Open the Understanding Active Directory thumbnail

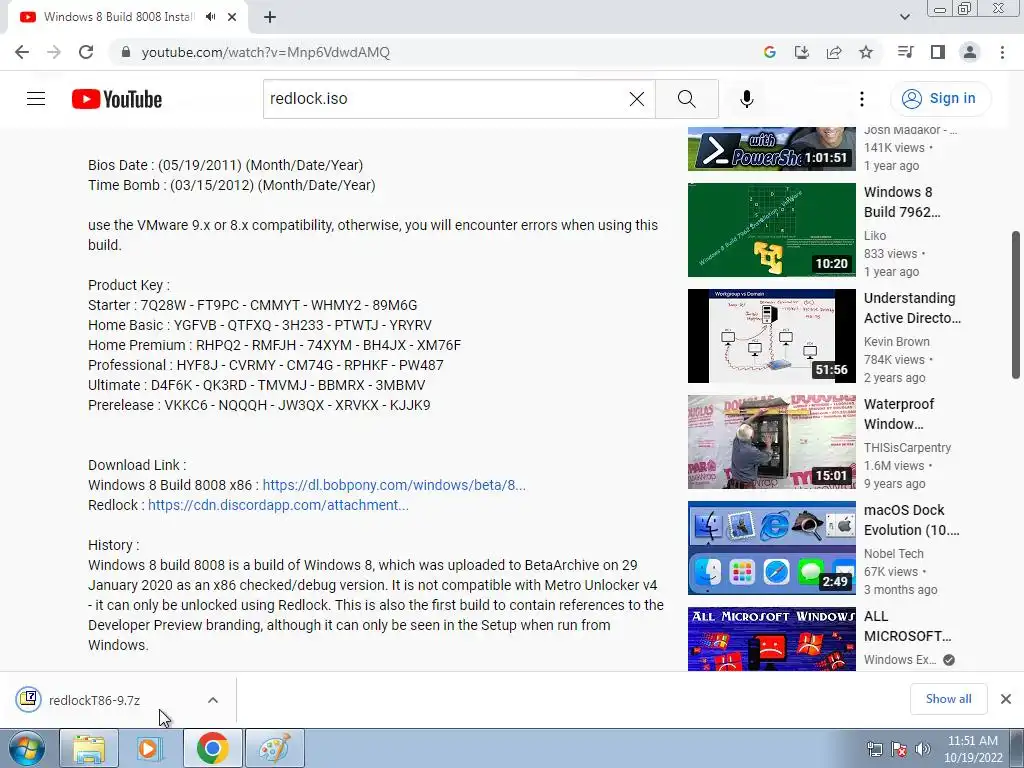point(771,336)
